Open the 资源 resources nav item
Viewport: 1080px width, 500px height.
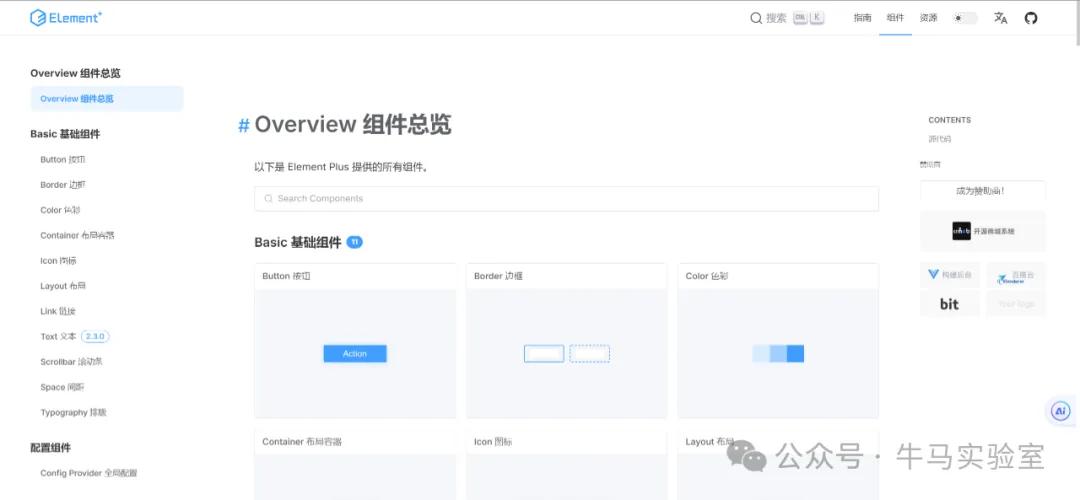click(x=928, y=18)
